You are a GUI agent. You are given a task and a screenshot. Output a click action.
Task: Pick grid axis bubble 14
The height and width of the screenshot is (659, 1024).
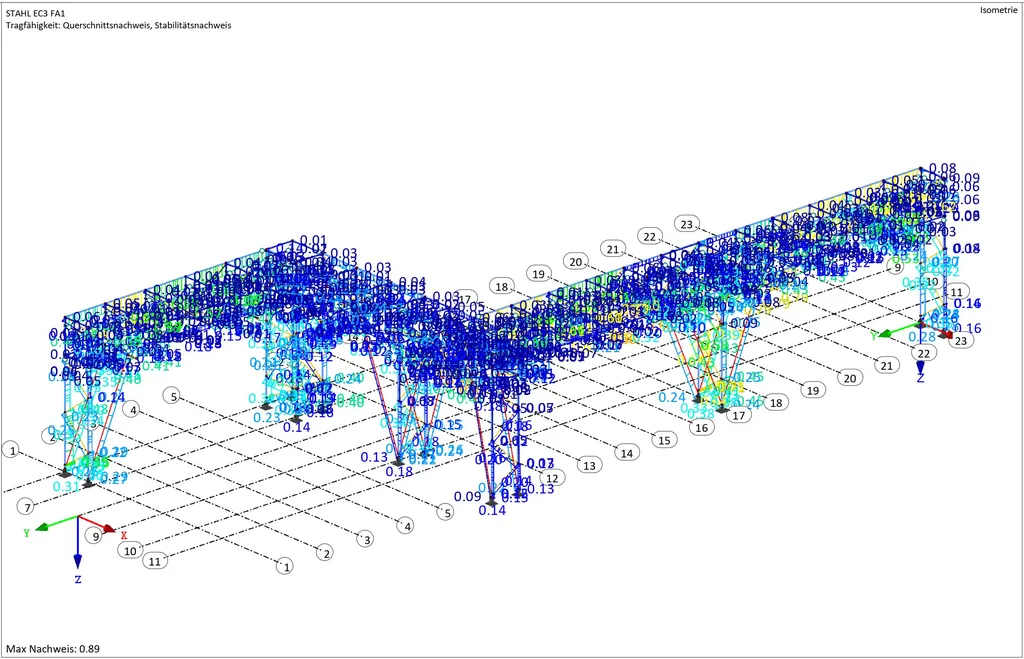(626, 453)
